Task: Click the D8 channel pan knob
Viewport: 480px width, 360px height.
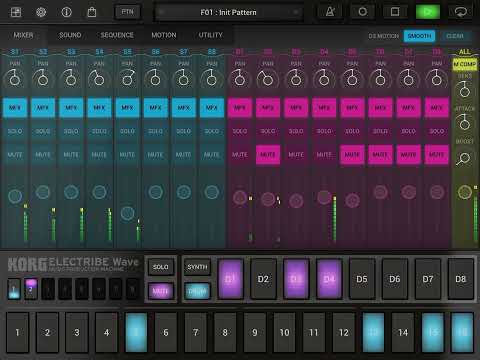Action: 436,79
